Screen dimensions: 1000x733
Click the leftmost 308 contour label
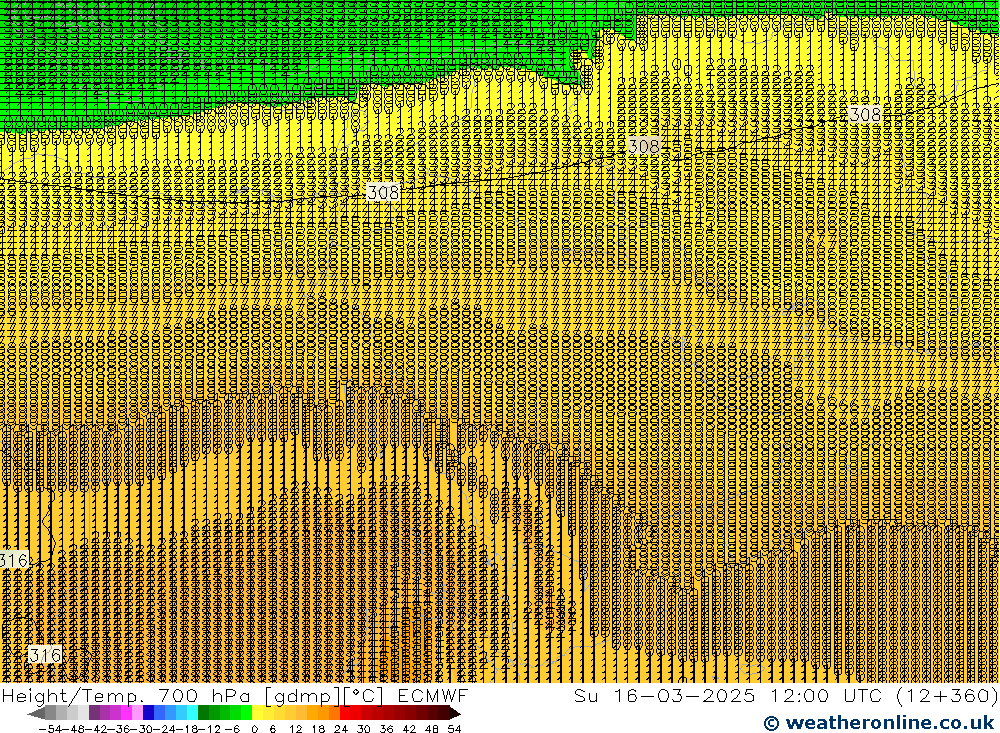click(383, 191)
